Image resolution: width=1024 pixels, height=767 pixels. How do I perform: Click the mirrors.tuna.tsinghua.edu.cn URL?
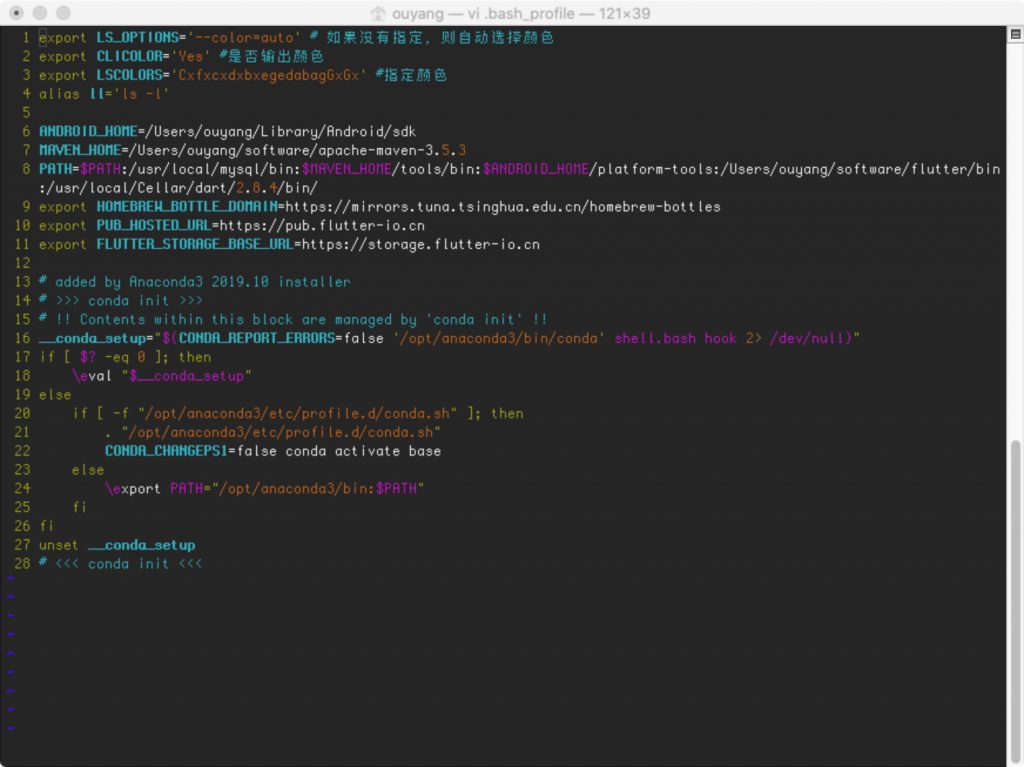(503, 207)
